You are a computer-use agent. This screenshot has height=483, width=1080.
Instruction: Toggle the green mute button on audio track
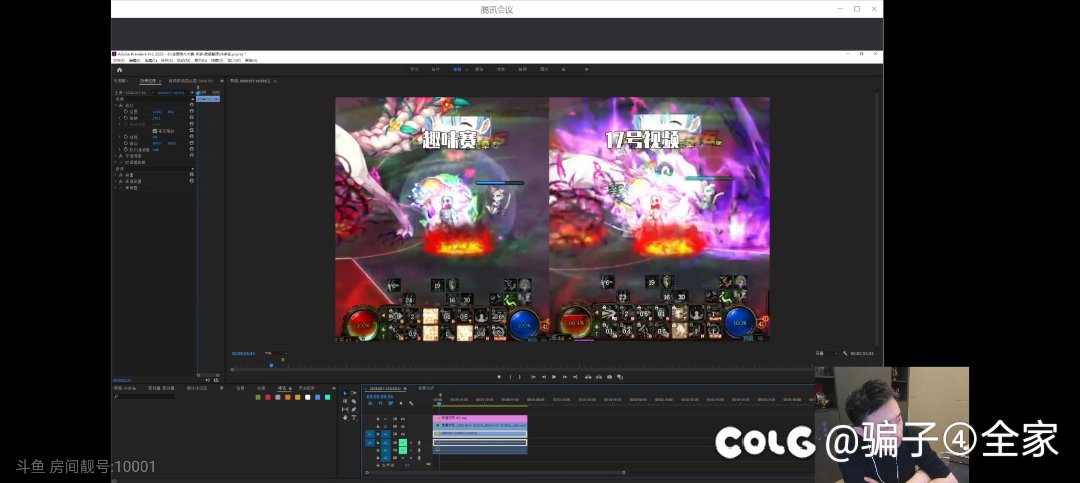403,442
